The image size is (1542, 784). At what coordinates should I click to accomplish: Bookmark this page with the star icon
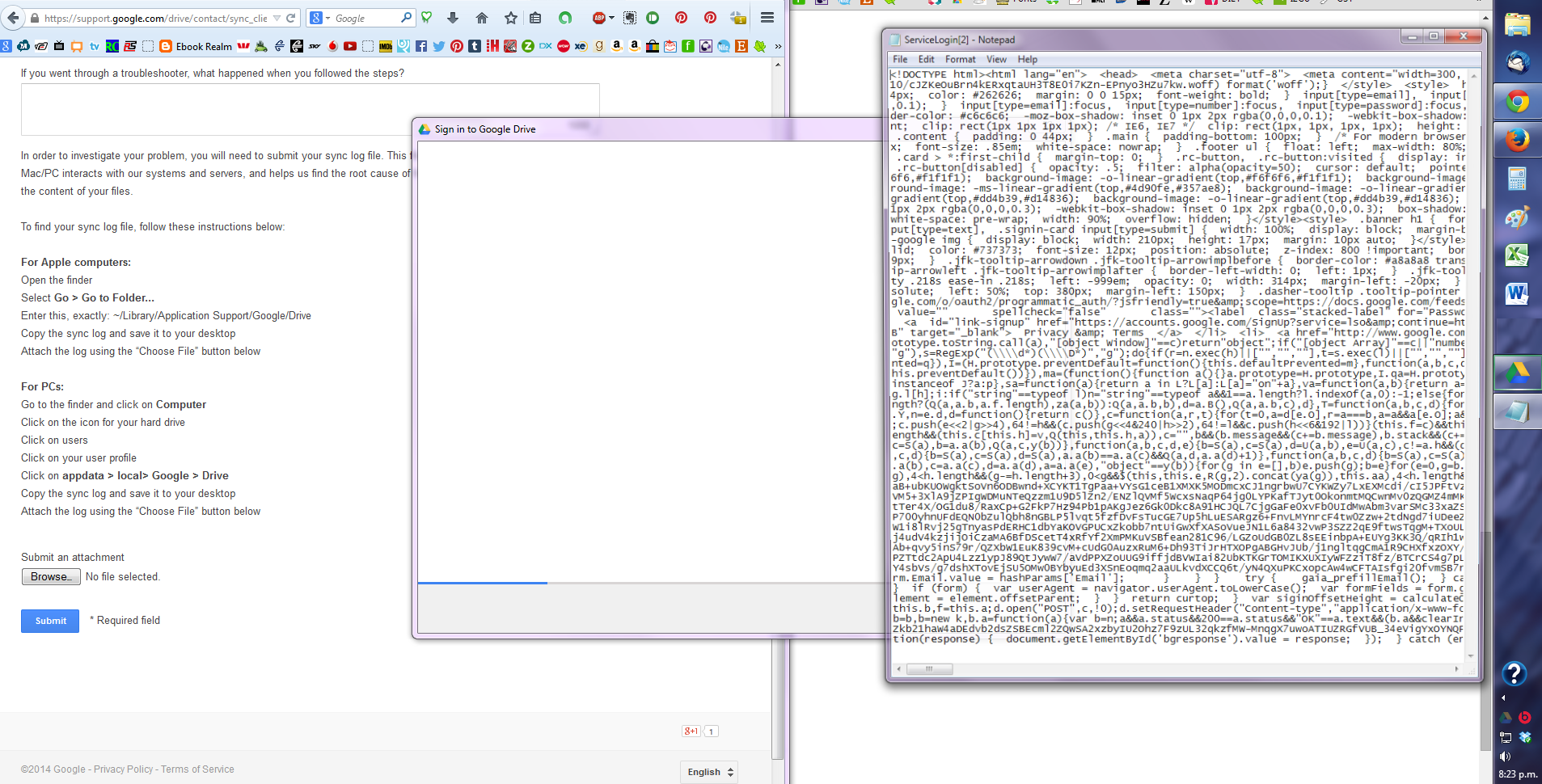[x=510, y=18]
